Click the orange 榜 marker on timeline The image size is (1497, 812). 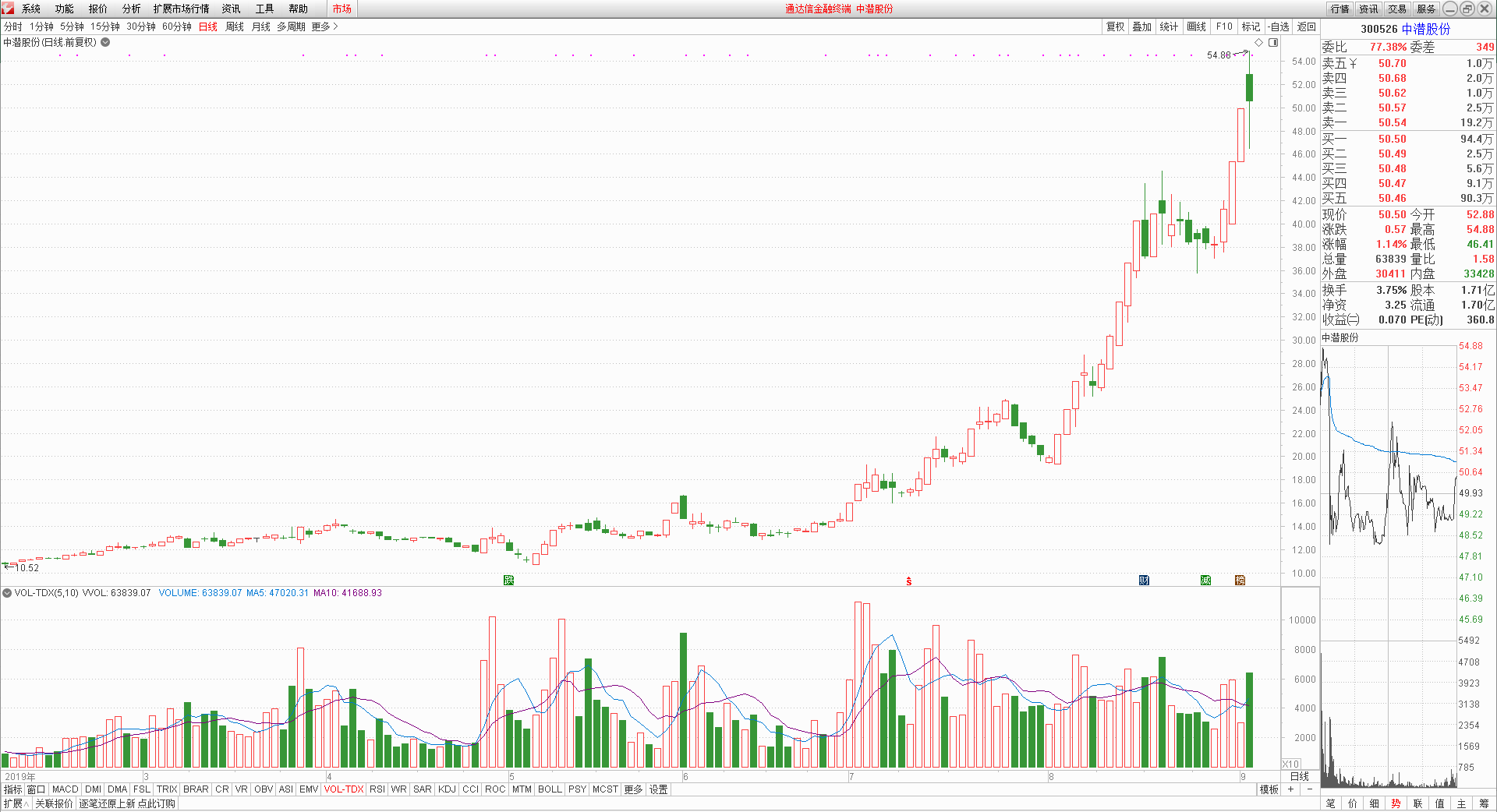coord(1240,580)
